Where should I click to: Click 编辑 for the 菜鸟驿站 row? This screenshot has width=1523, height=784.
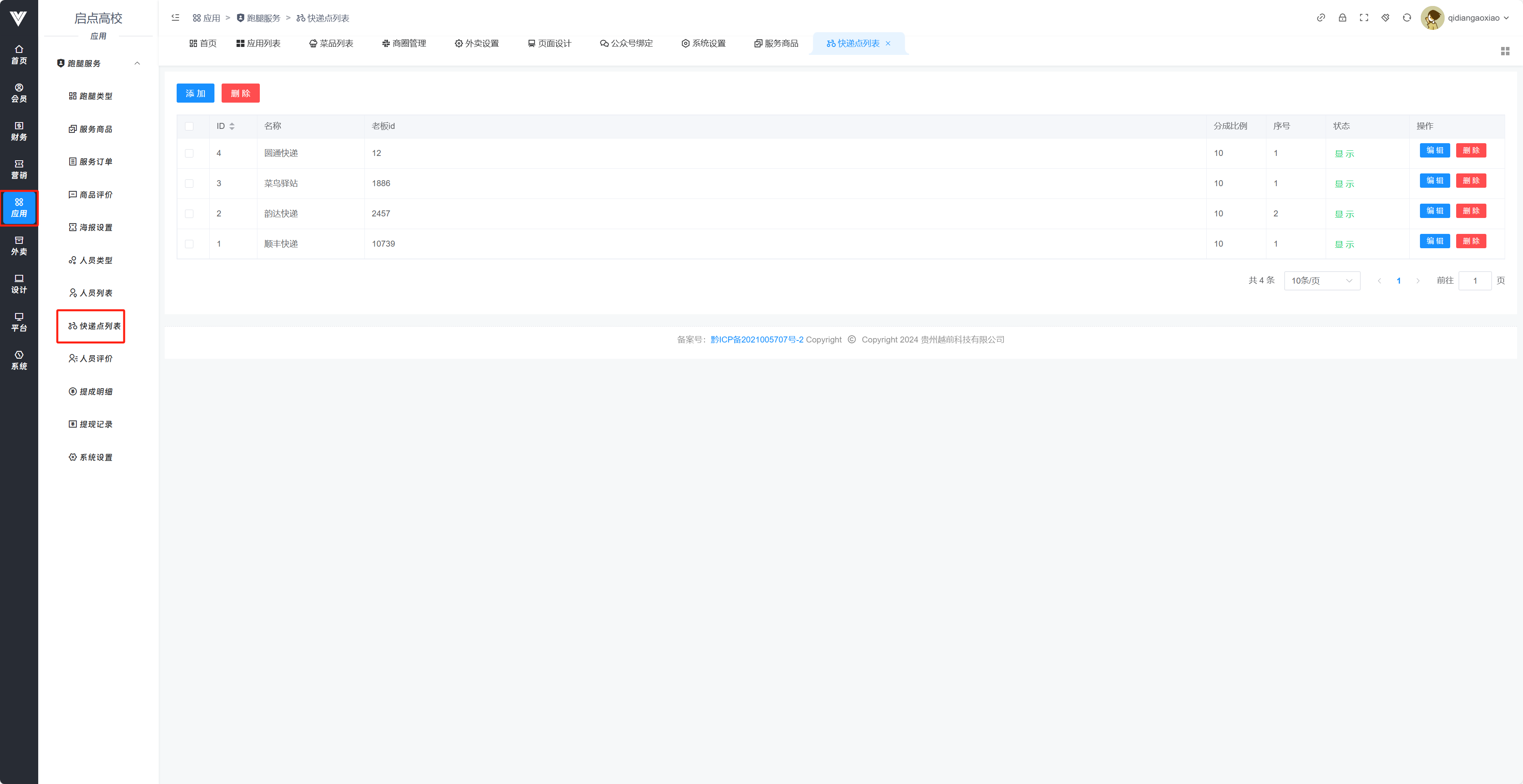[1434, 180]
